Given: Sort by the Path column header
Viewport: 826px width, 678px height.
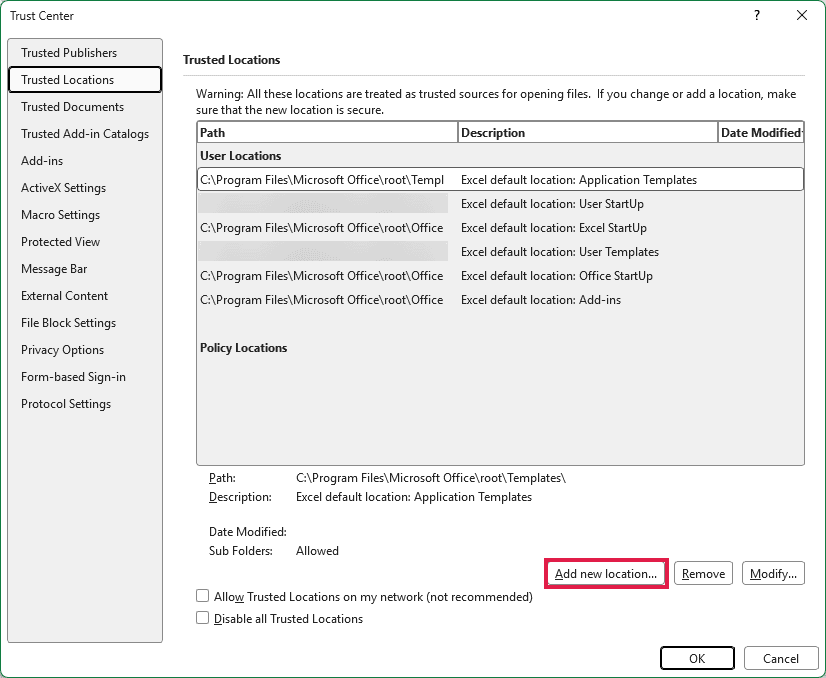Looking at the screenshot, I should coord(327,133).
